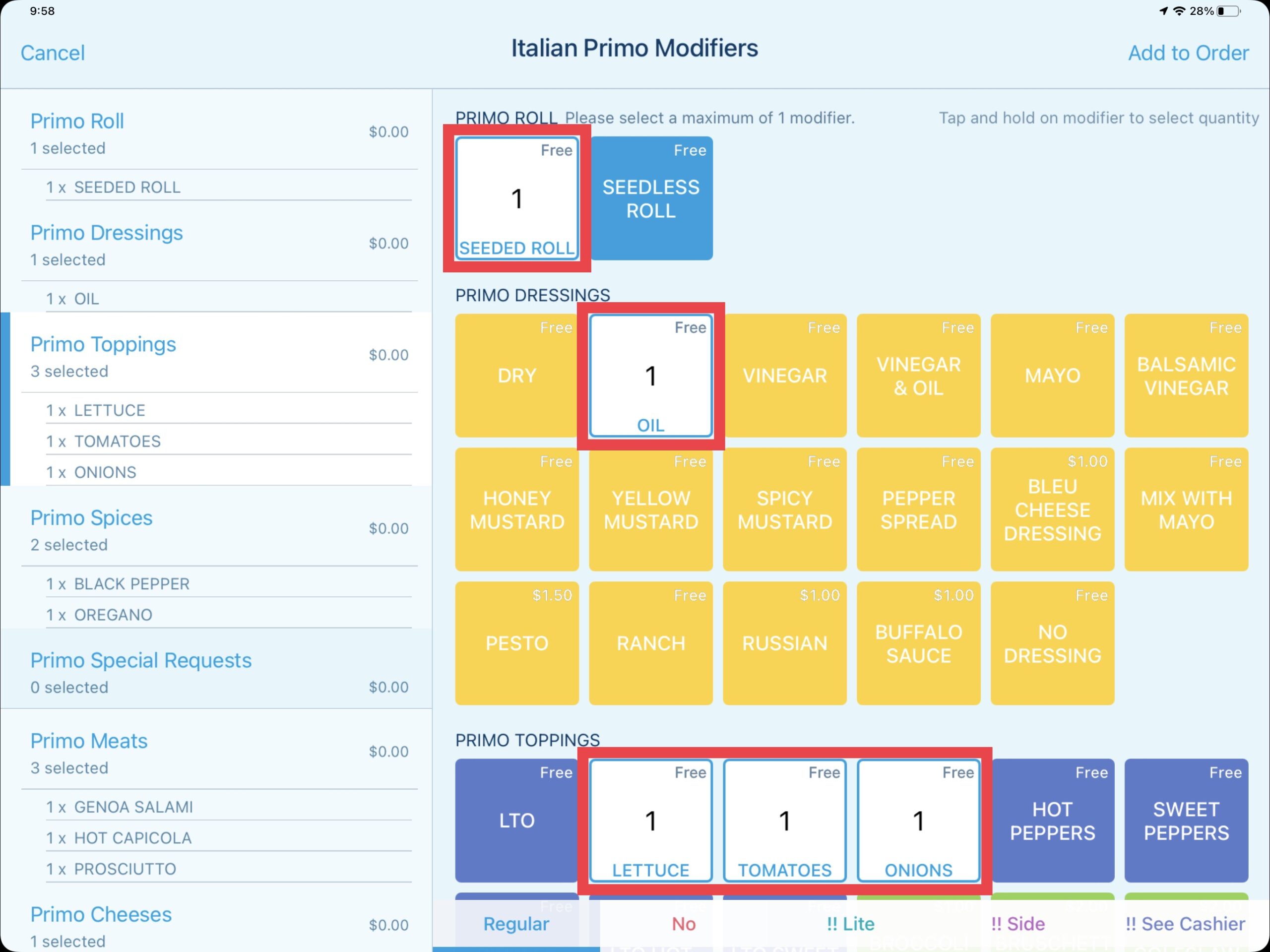
Task: Select YELLOW MUSTARD dressing
Action: 651,509
